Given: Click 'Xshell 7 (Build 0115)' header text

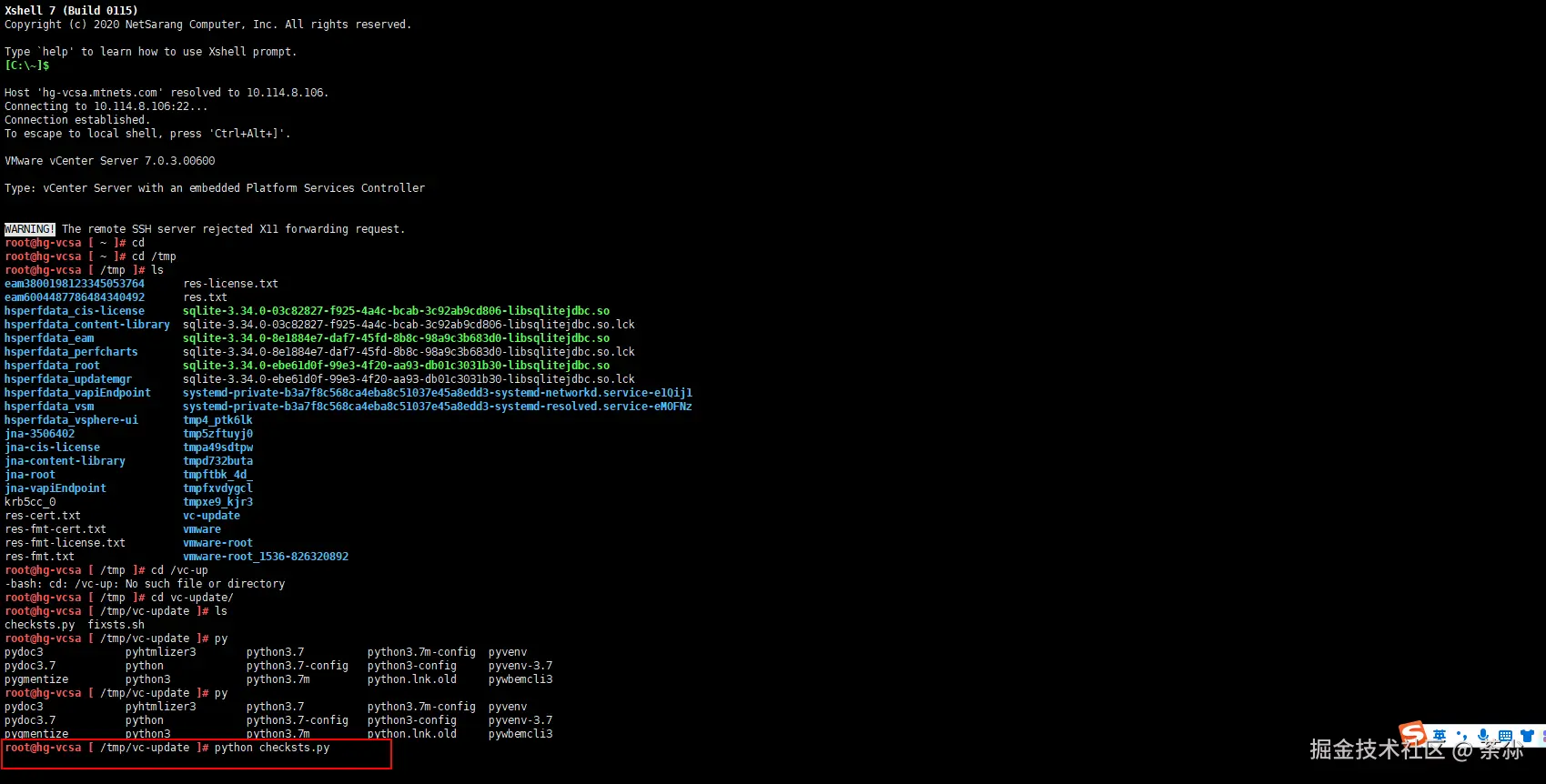Looking at the screenshot, I should [x=71, y=11].
